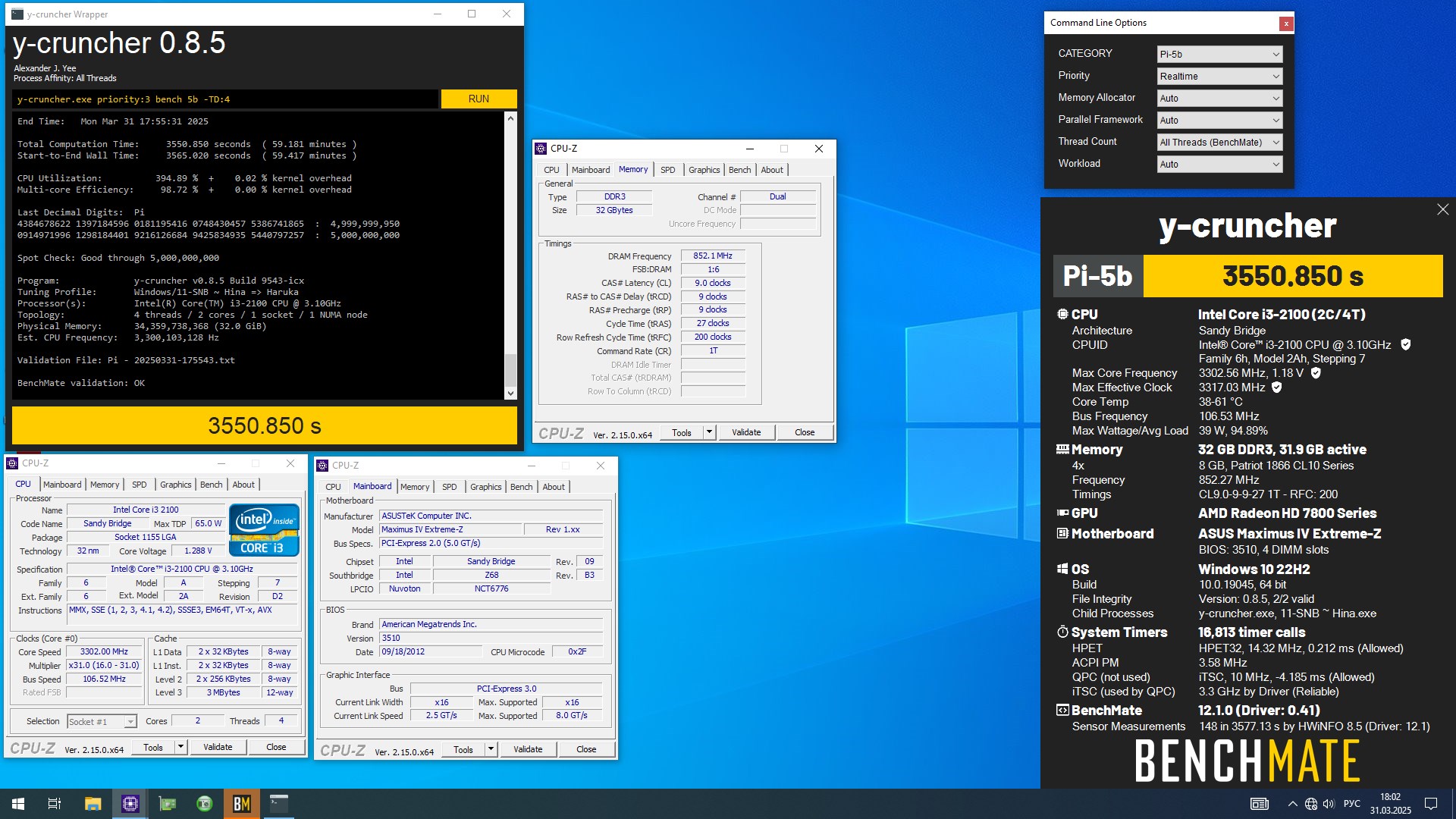Open the Windows Start menu
This screenshot has width=1456, height=819.
[18, 804]
